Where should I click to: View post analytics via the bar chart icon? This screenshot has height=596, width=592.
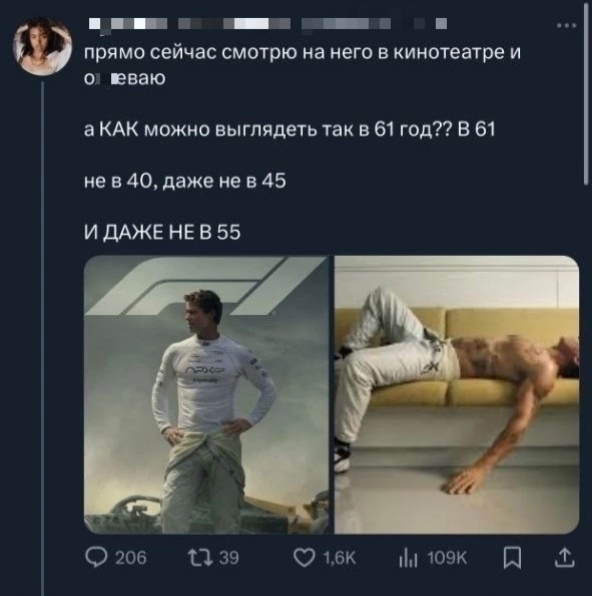(x=408, y=558)
